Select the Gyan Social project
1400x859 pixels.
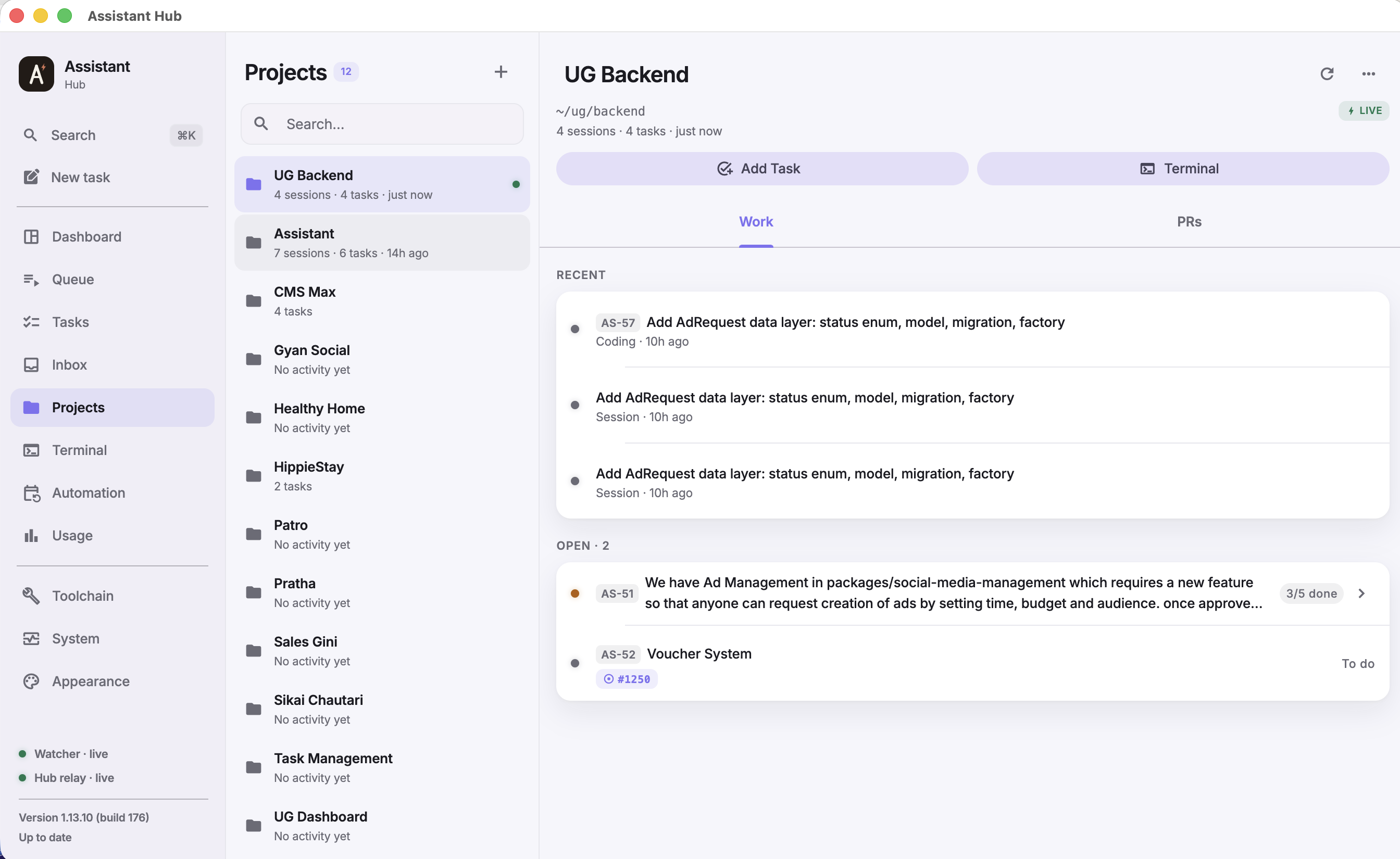pyautogui.click(x=382, y=359)
